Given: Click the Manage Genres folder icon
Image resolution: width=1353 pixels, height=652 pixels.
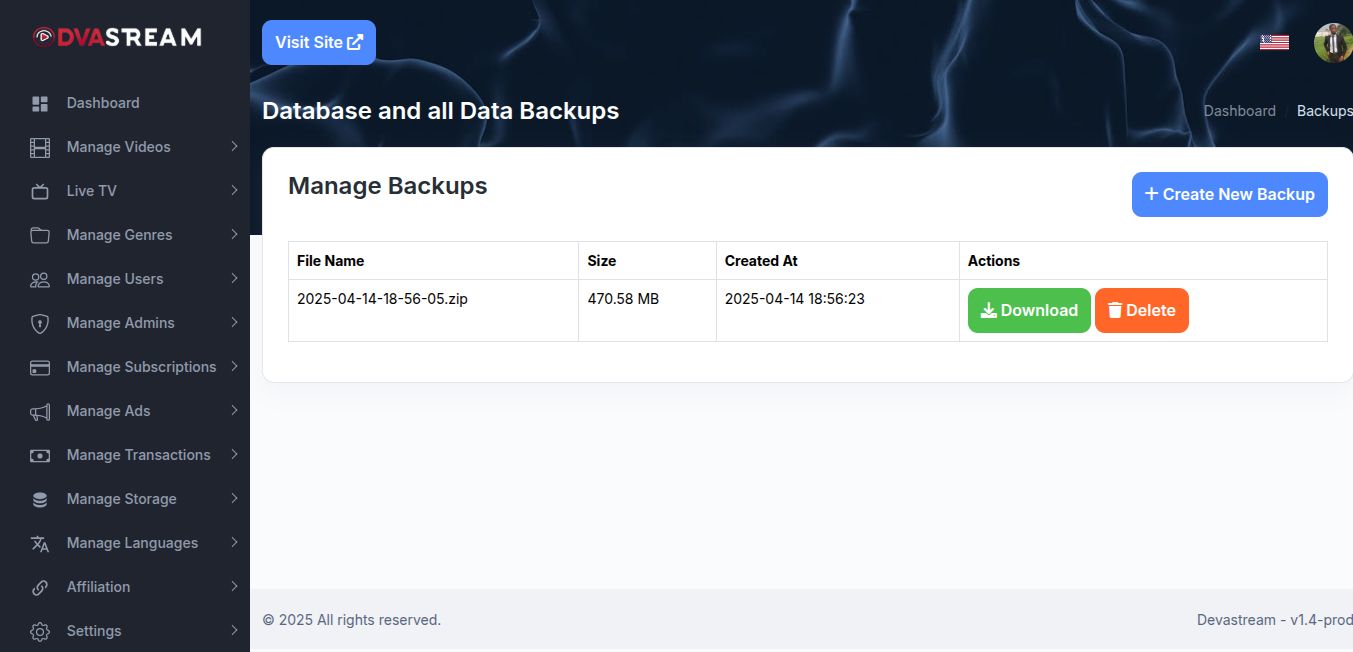Looking at the screenshot, I should (40, 235).
